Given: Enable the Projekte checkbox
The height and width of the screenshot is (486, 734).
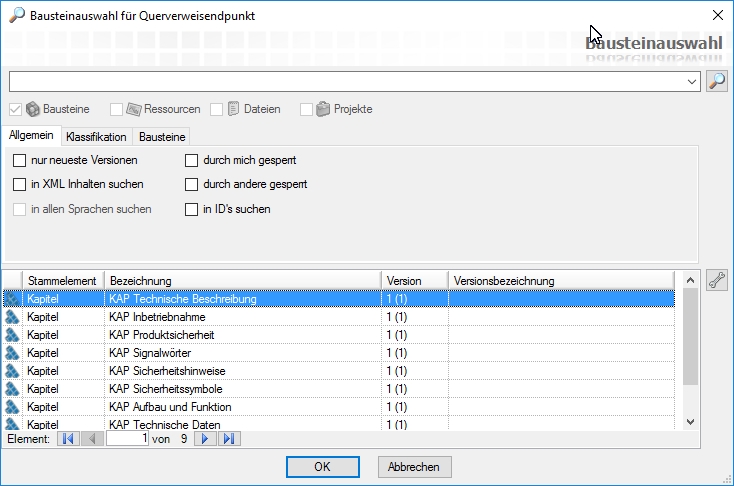Looking at the screenshot, I should coord(306,110).
